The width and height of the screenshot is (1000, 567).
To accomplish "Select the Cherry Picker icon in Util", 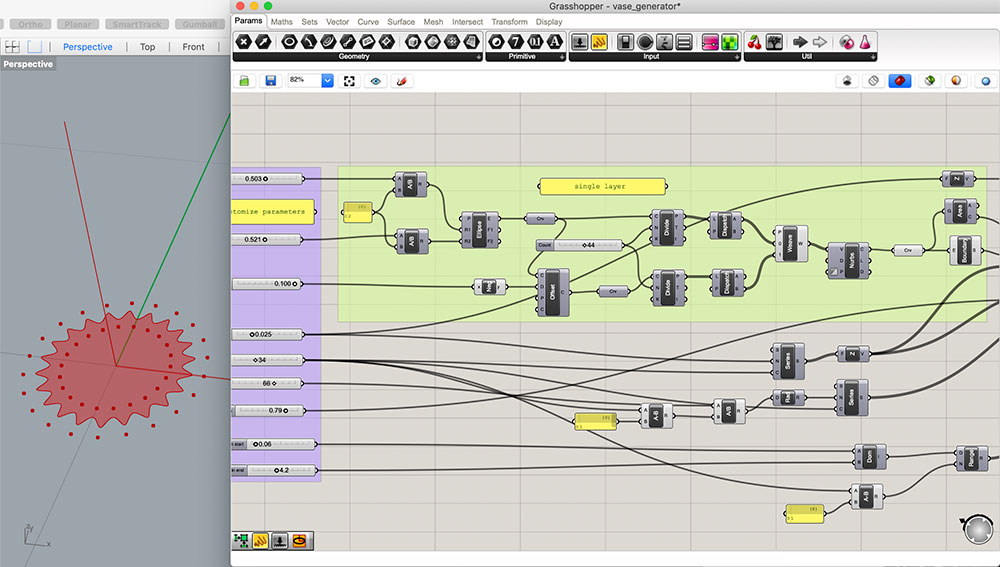I will [x=754, y=42].
